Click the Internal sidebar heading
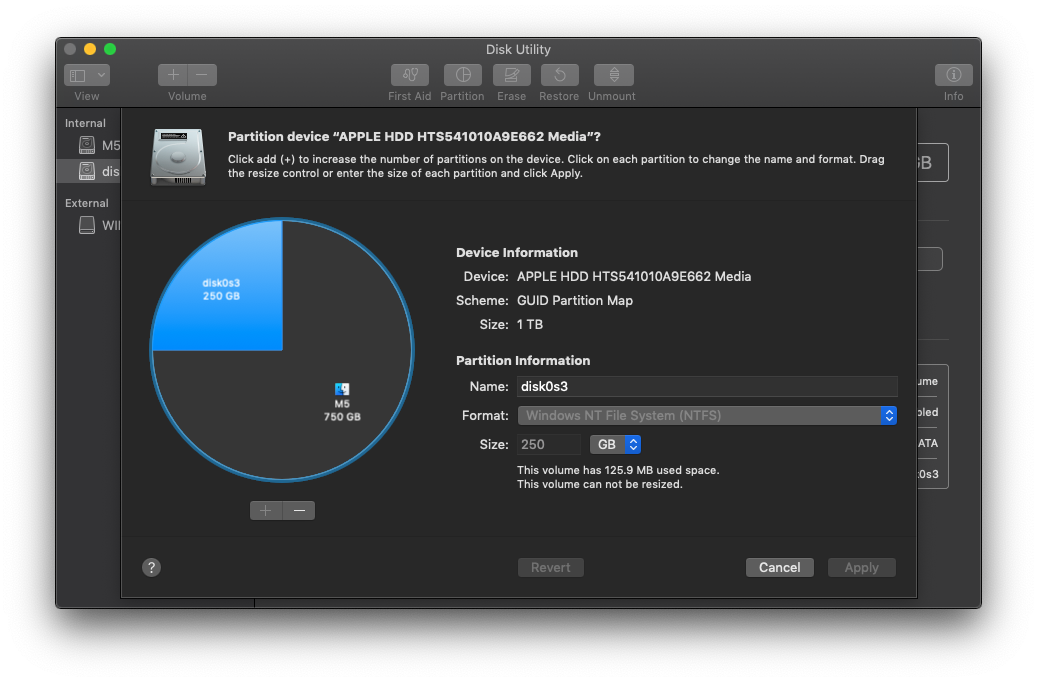Screen dimensions: 1037x682 pyautogui.click(x=85, y=123)
